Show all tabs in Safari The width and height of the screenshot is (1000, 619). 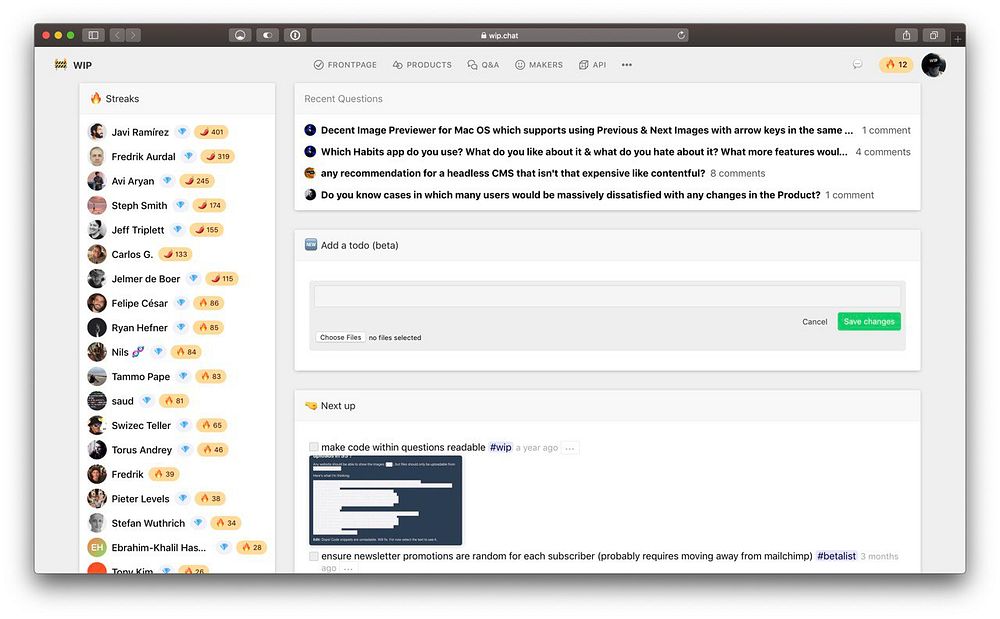point(934,35)
